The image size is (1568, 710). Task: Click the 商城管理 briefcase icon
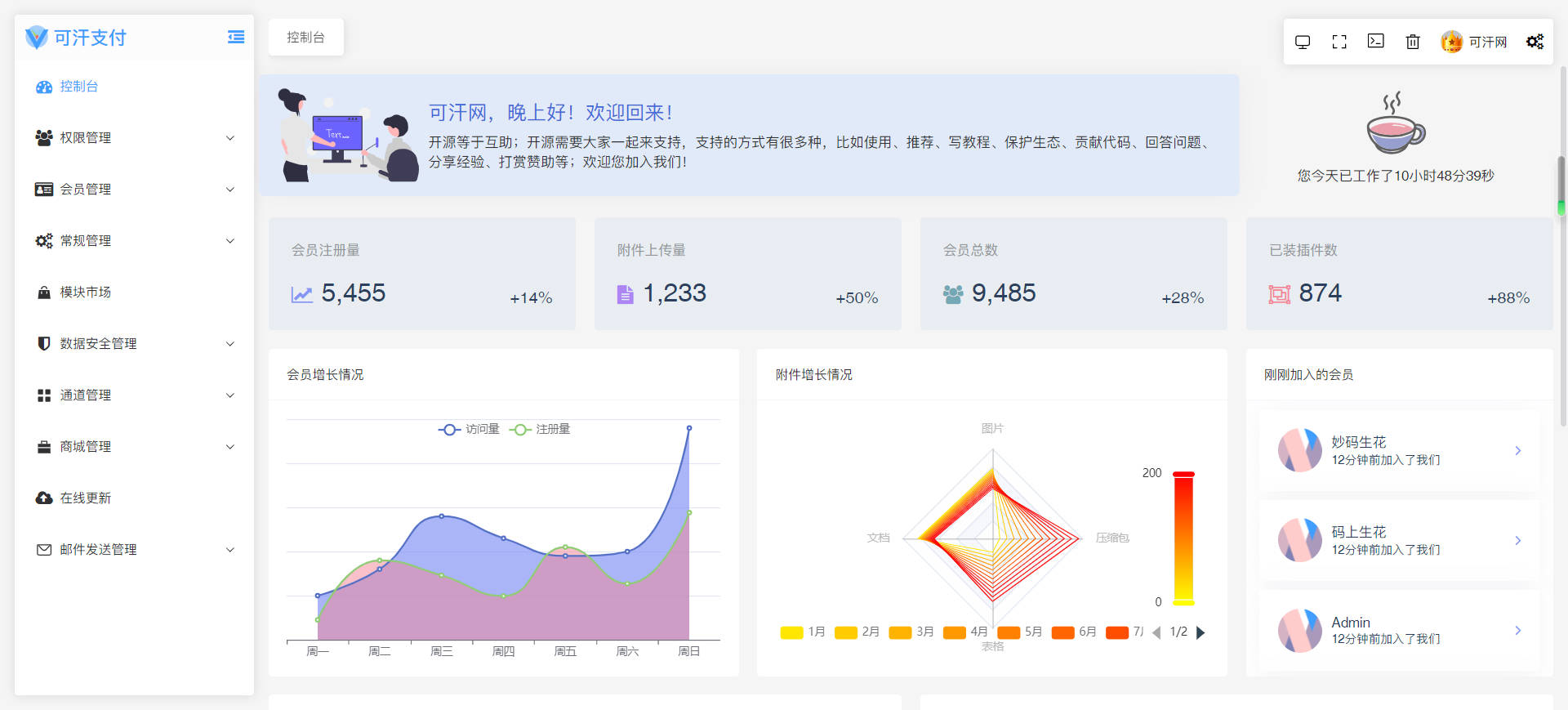(44, 447)
